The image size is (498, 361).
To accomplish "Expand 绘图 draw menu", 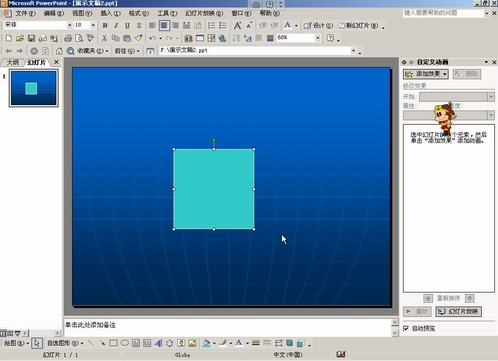I will pos(15,343).
